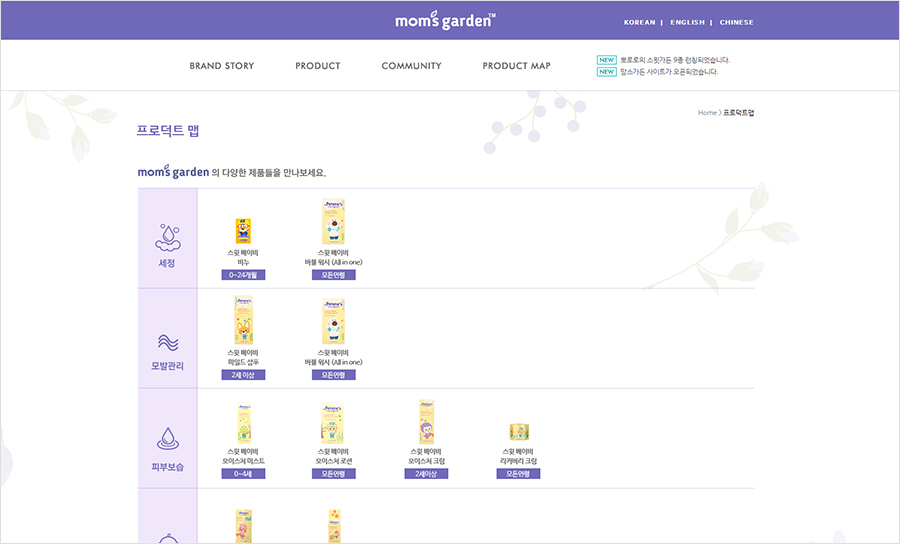Image resolution: width=900 pixels, height=544 pixels.
Task: Open the 모이스처 미스트 product thumbnail
Action: tap(244, 423)
